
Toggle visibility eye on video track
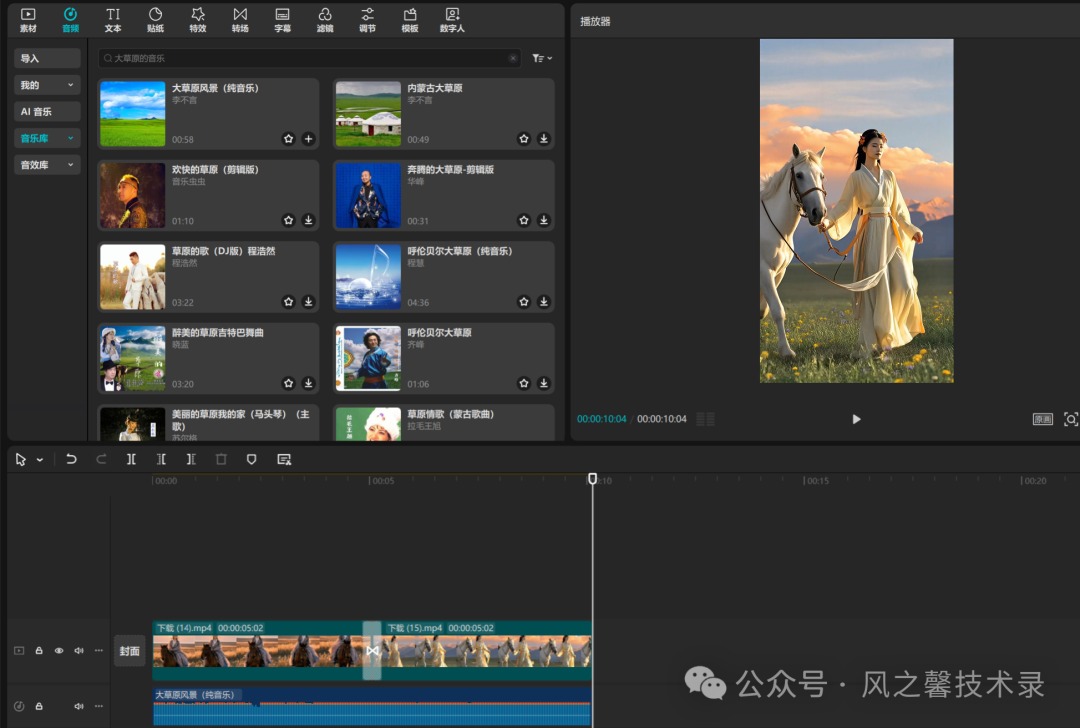(x=59, y=651)
